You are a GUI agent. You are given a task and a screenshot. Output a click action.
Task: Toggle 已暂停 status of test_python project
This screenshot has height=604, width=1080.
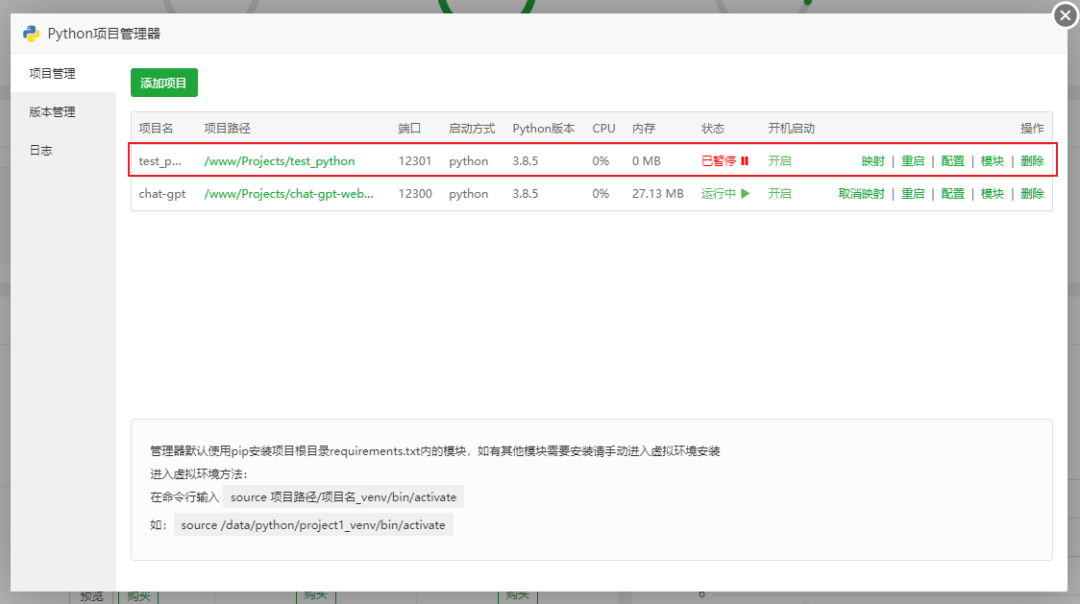click(x=718, y=161)
